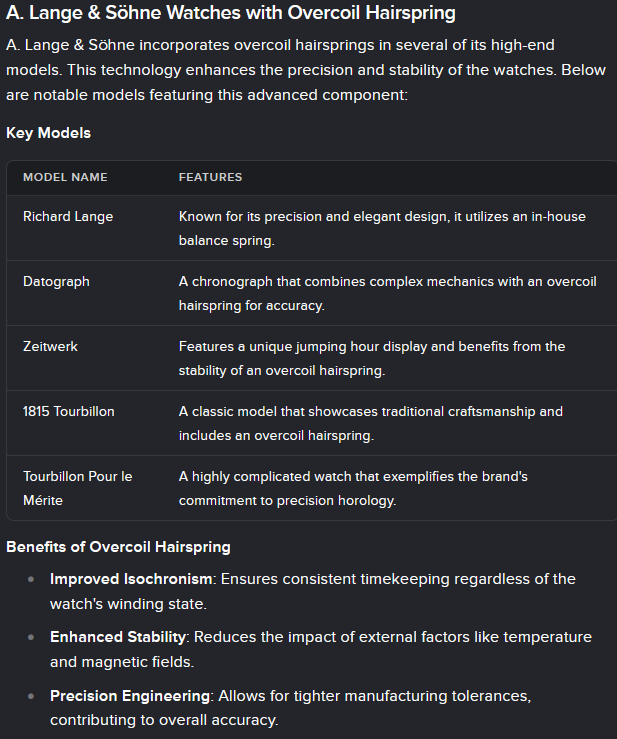The width and height of the screenshot is (617, 739).
Task: Click the Zeitwerk jumping hour description
Action: click(x=372, y=359)
